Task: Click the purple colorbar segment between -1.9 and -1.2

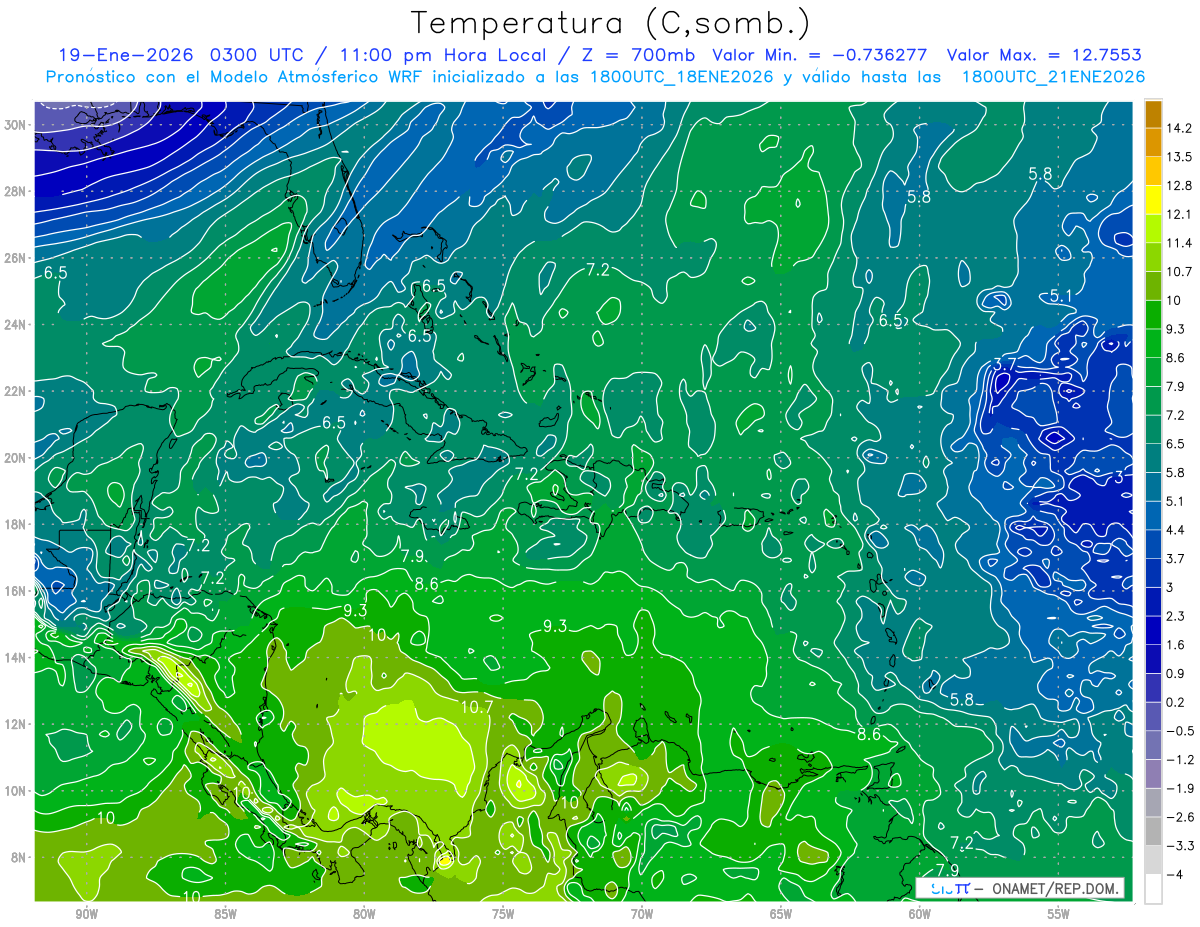Action: 1153,773
